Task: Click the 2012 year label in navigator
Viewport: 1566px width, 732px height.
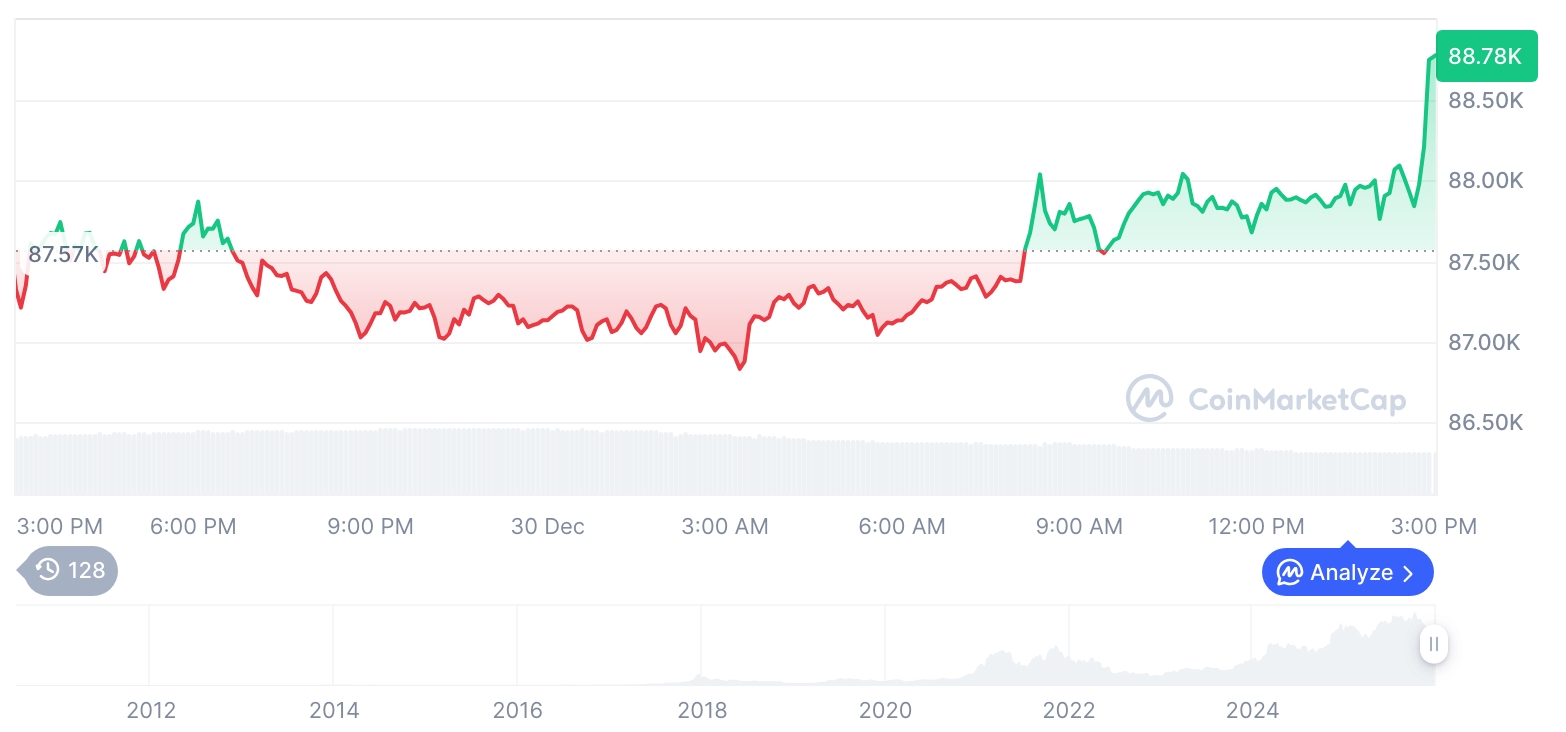Action: pos(151,710)
